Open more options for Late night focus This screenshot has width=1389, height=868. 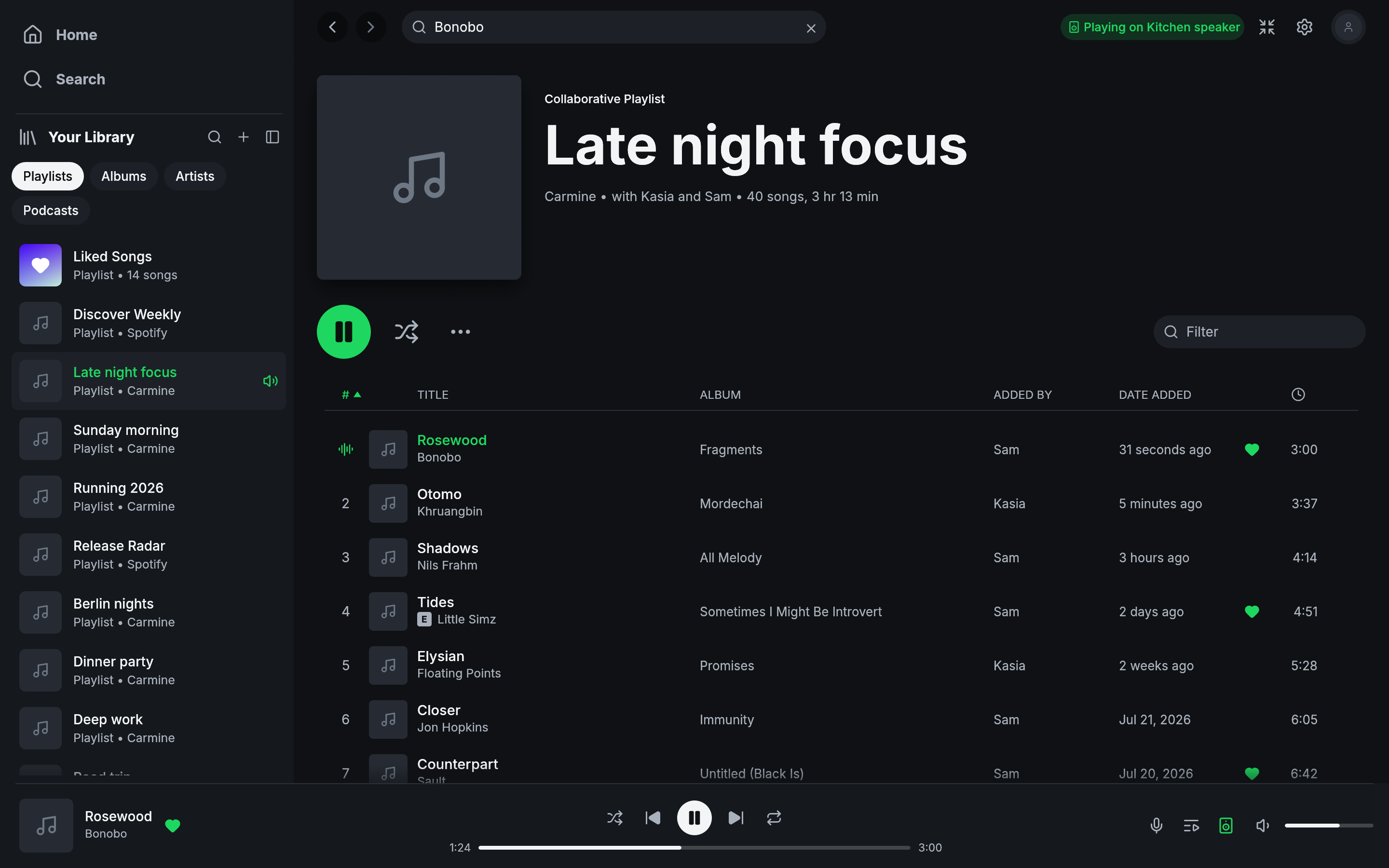(460, 332)
